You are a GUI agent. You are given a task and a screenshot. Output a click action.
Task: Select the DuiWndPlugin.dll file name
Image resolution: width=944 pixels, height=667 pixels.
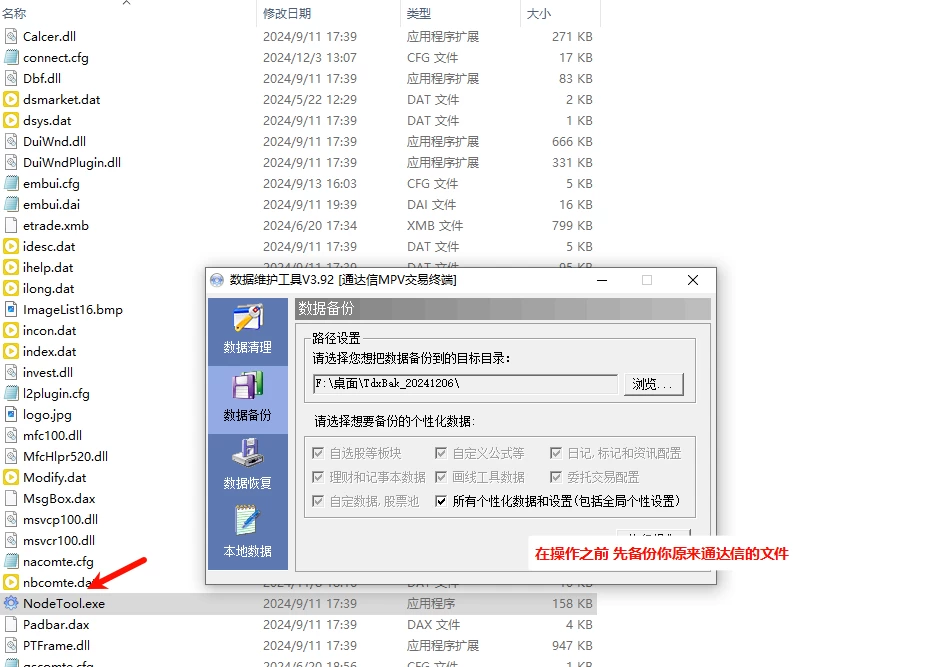tap(72, 163)
